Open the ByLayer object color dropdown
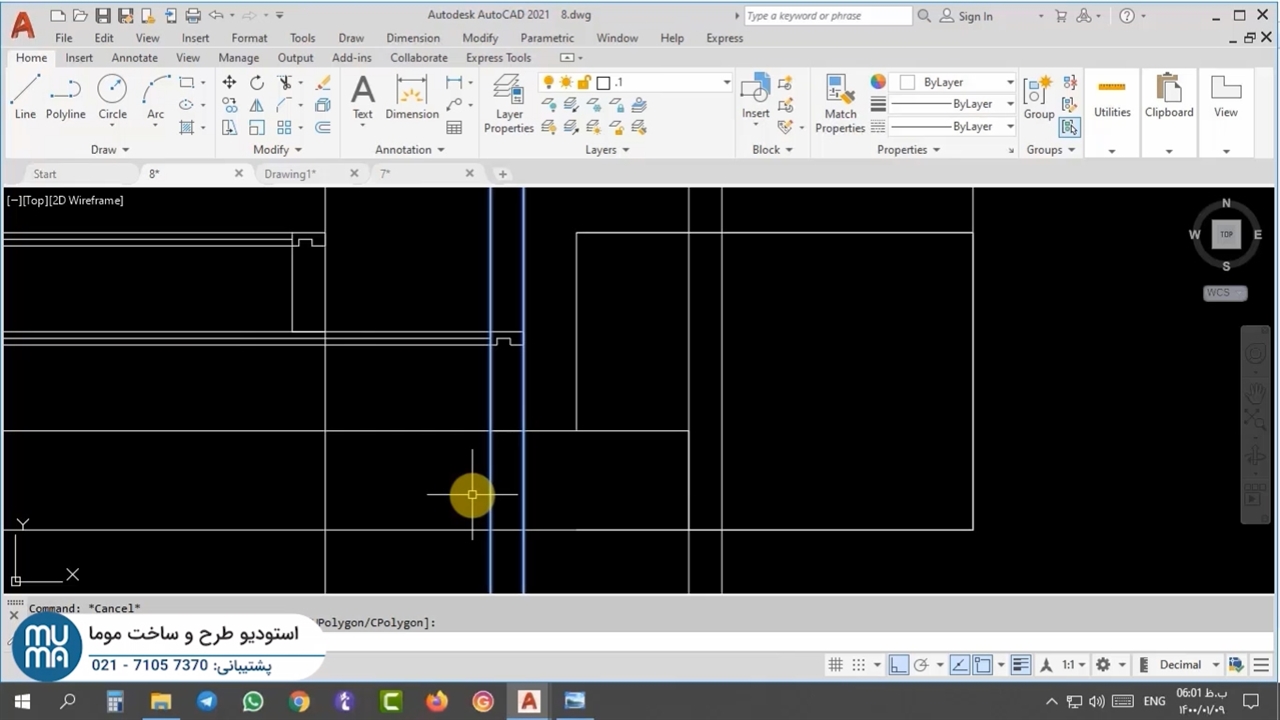 [x=1009, y=82]
